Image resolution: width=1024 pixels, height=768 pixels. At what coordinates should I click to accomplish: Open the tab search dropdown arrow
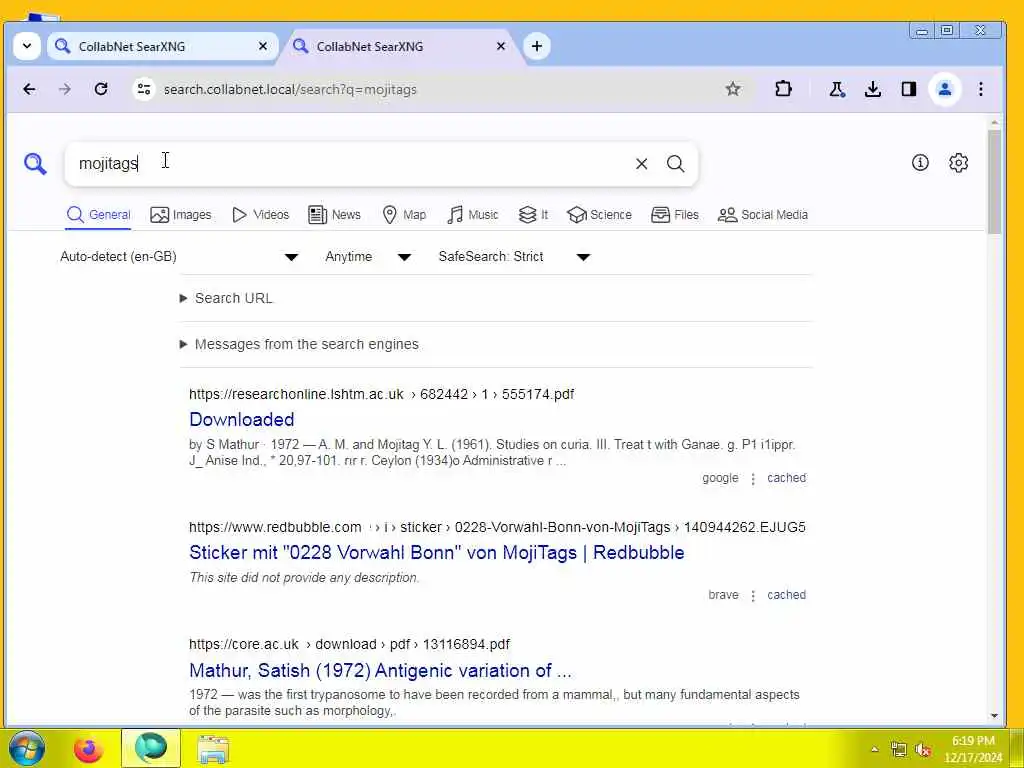[27, 46]
